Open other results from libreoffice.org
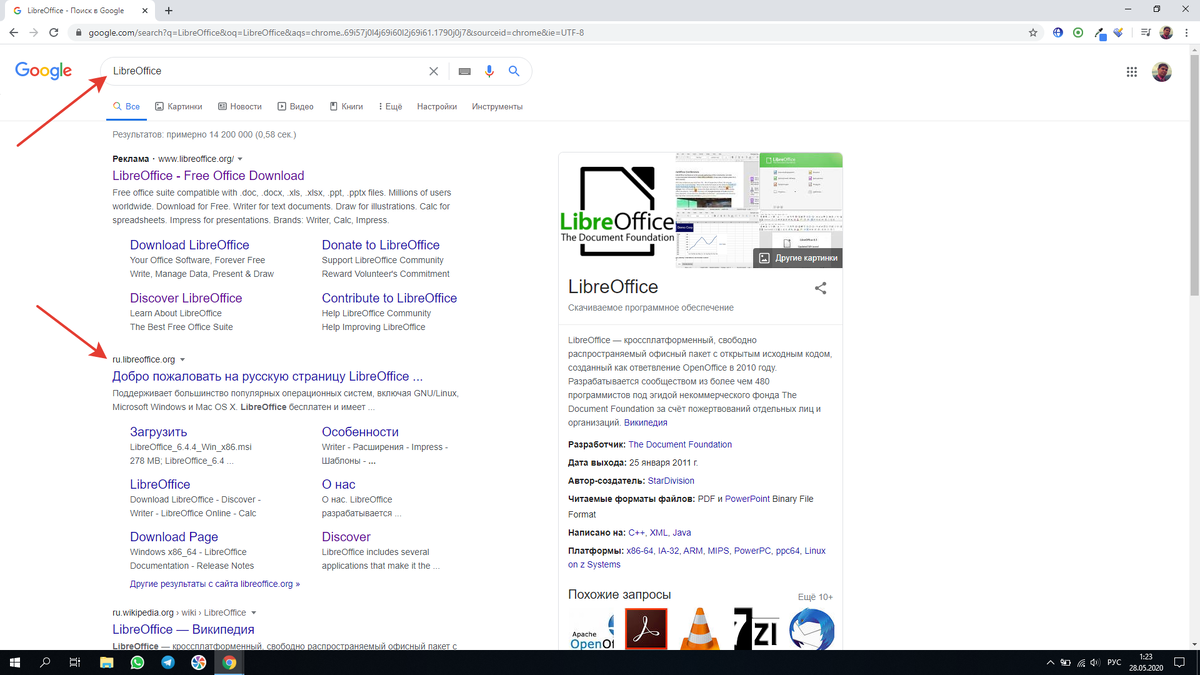This screenshot has width=1200, height=675. click(215, 583)
